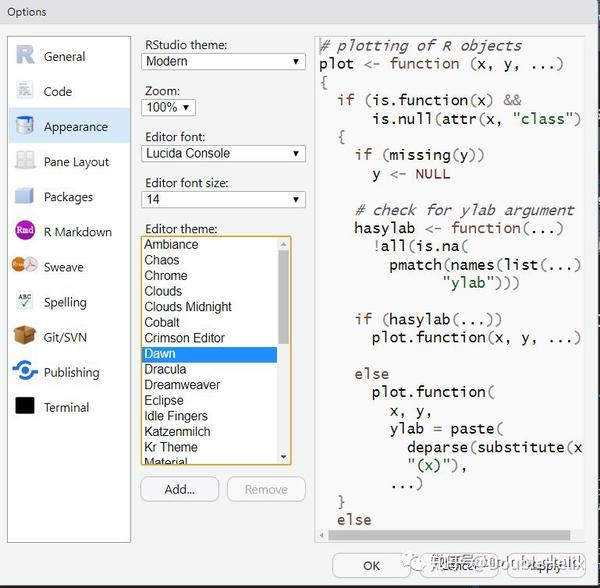Screen dimensions: 600x588
Task: Open the Zoom percentage dropdown
Action: [x=168, y=108]
